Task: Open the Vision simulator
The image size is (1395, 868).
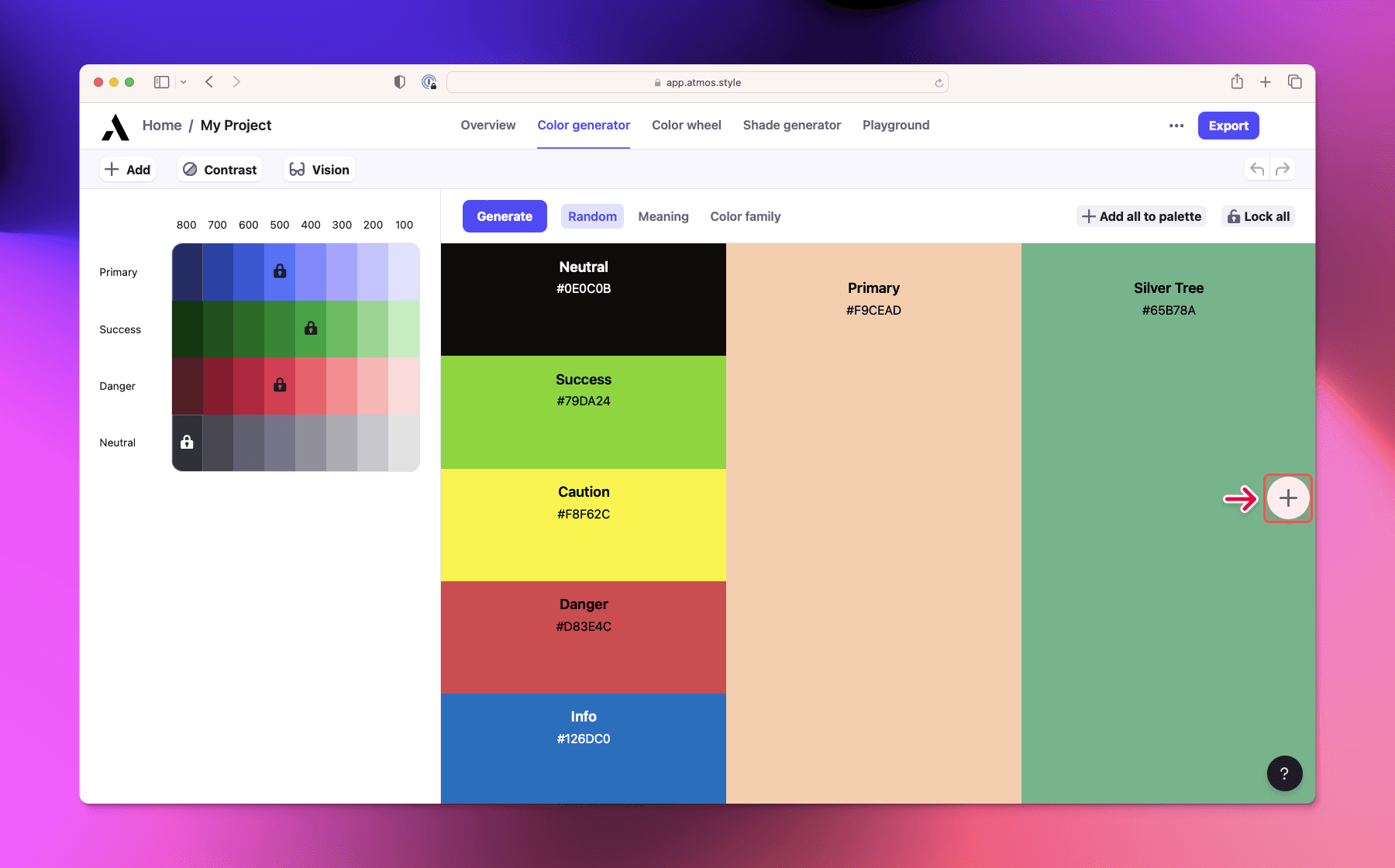Action: 319,169
